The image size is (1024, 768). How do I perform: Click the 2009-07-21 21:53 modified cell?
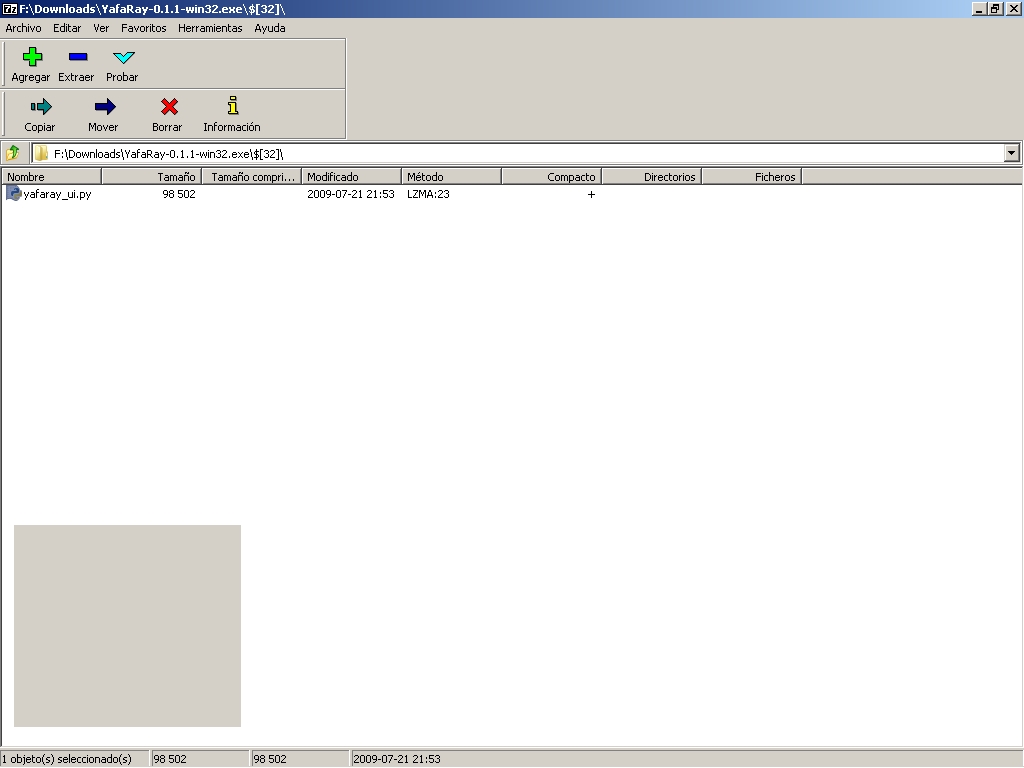click(351, 194)
